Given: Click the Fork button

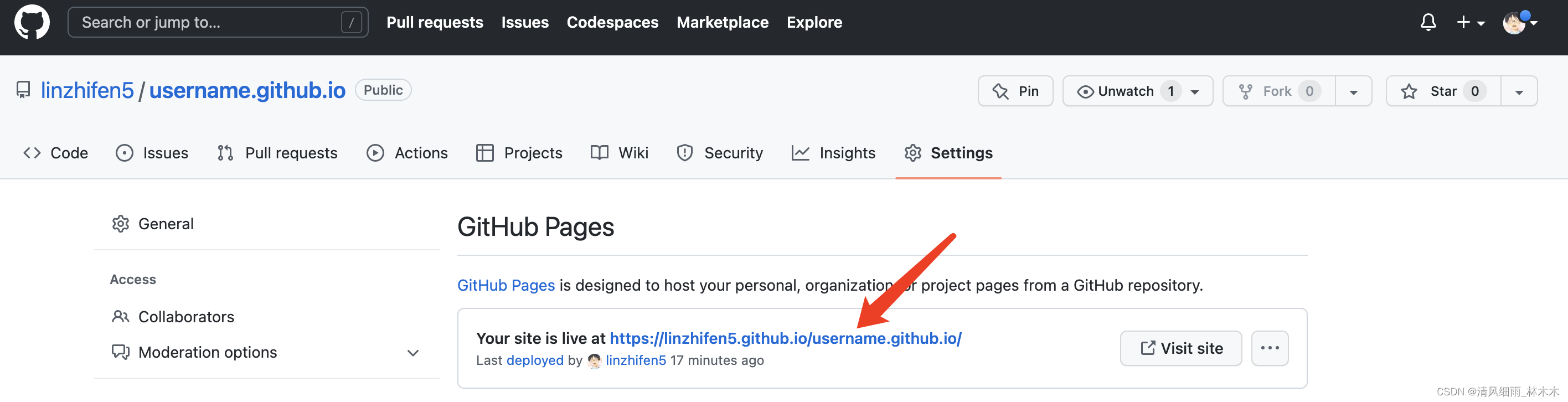Looking at the screenshot, I should (1279, 91).
